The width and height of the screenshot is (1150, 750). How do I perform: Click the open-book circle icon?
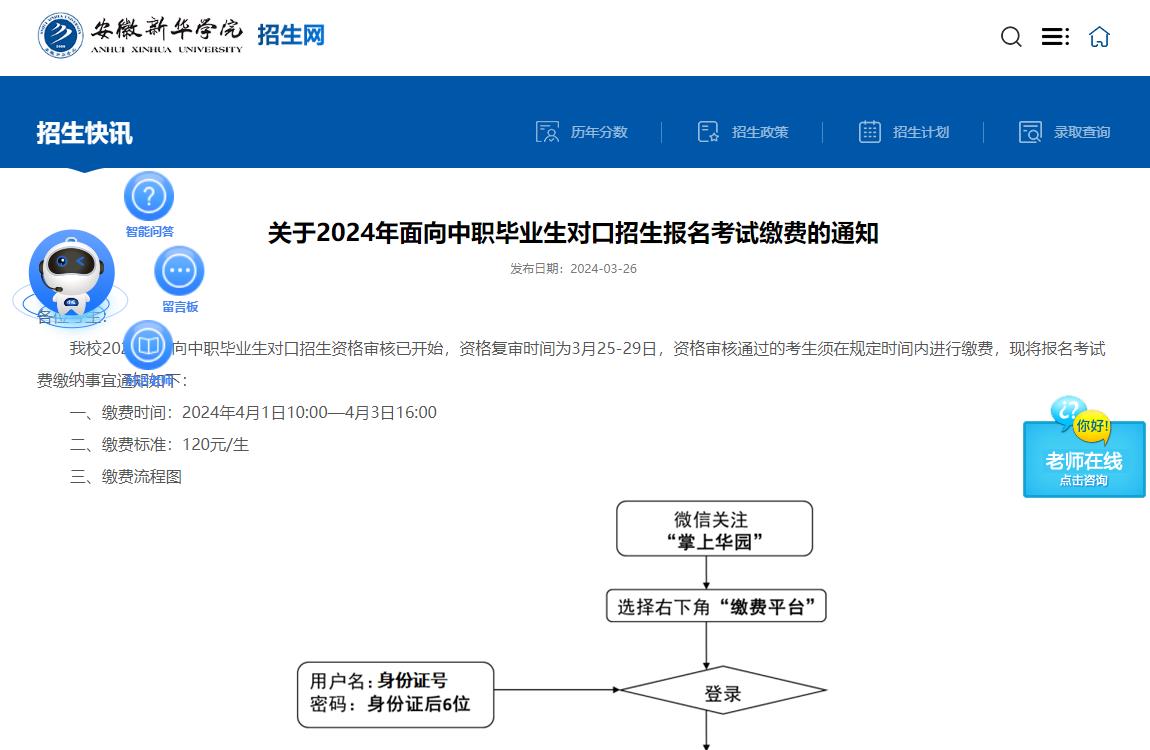pyautogui.click(x=148, y=345)
